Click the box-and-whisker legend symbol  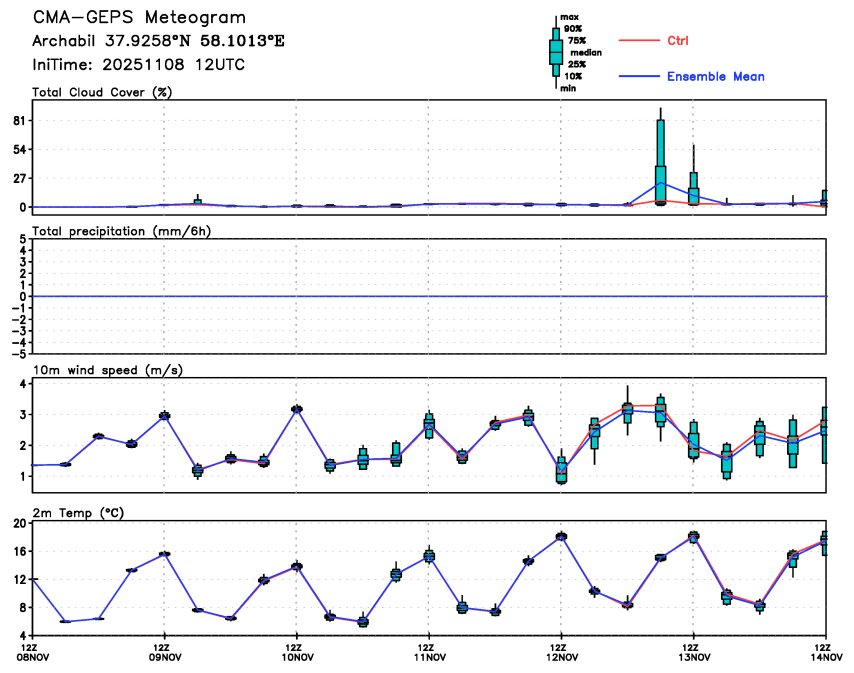click(556, 52)
